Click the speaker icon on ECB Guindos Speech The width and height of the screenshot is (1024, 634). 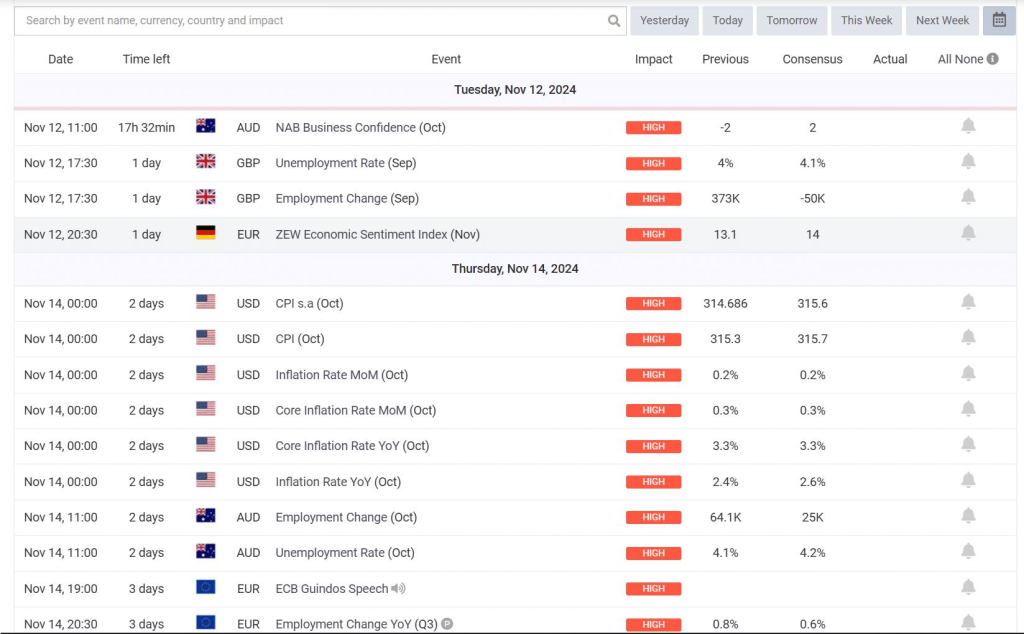pyautogui.click(x=398, y=588)
